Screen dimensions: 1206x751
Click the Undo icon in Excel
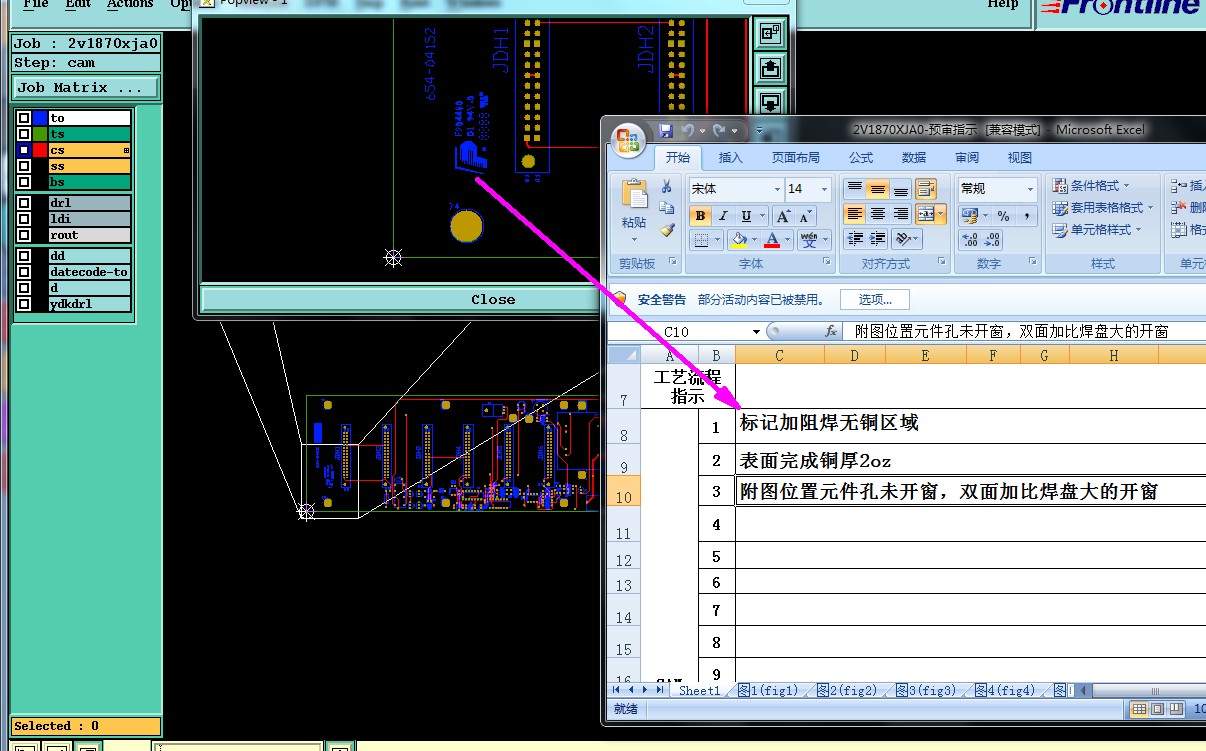pyautogui.click(x=687, y=130)
